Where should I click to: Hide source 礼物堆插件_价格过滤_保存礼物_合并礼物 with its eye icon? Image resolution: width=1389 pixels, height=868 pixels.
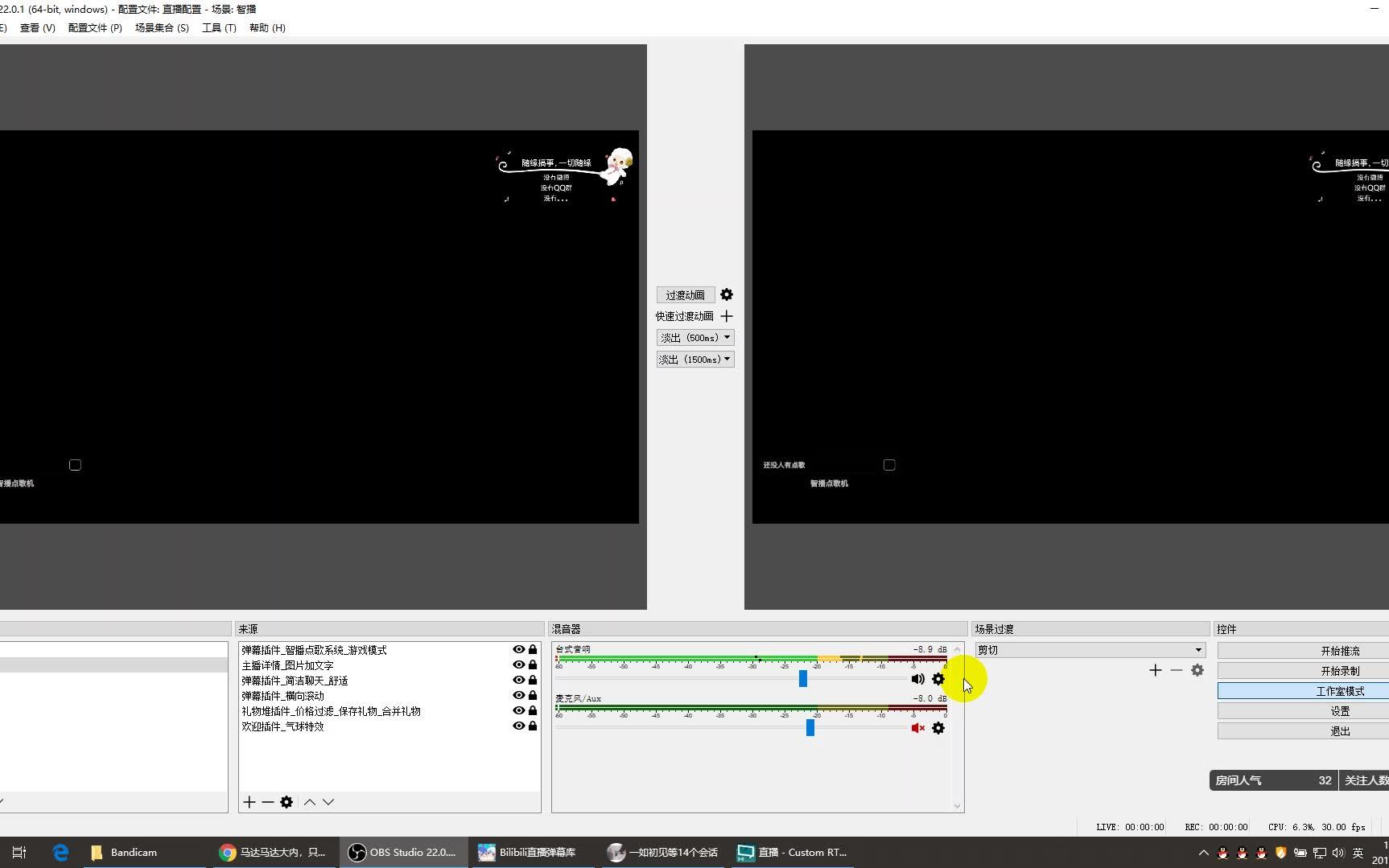click(x=519, y=711)
